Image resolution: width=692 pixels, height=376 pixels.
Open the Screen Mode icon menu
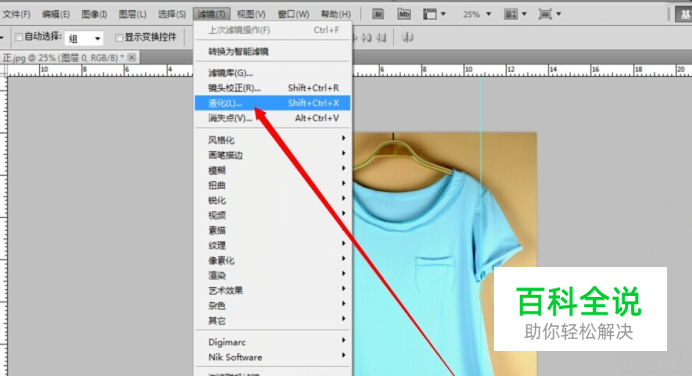click(x=549, y=14)
